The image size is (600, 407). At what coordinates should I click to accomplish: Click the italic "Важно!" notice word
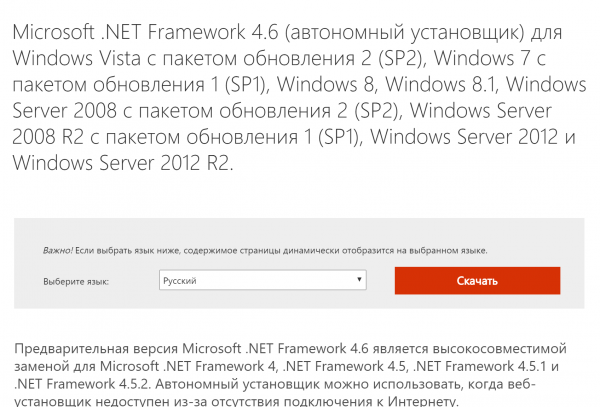pos(57,250)
